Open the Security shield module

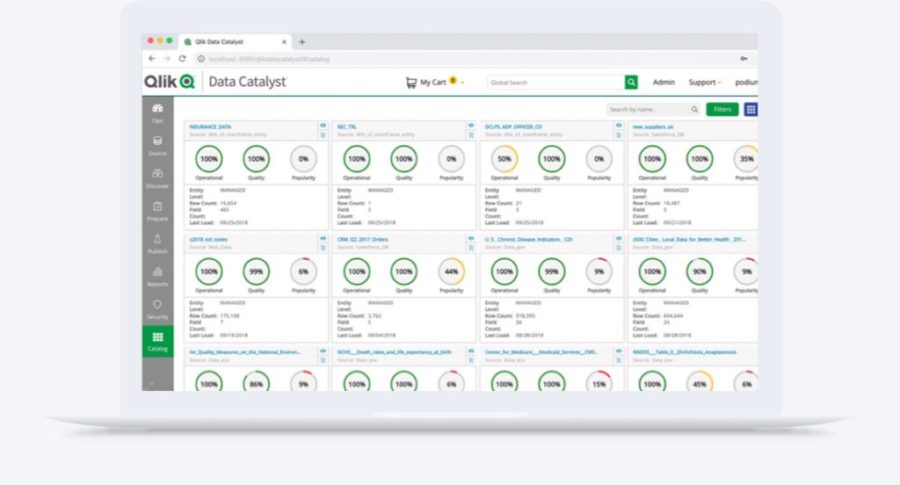(157, 309)
